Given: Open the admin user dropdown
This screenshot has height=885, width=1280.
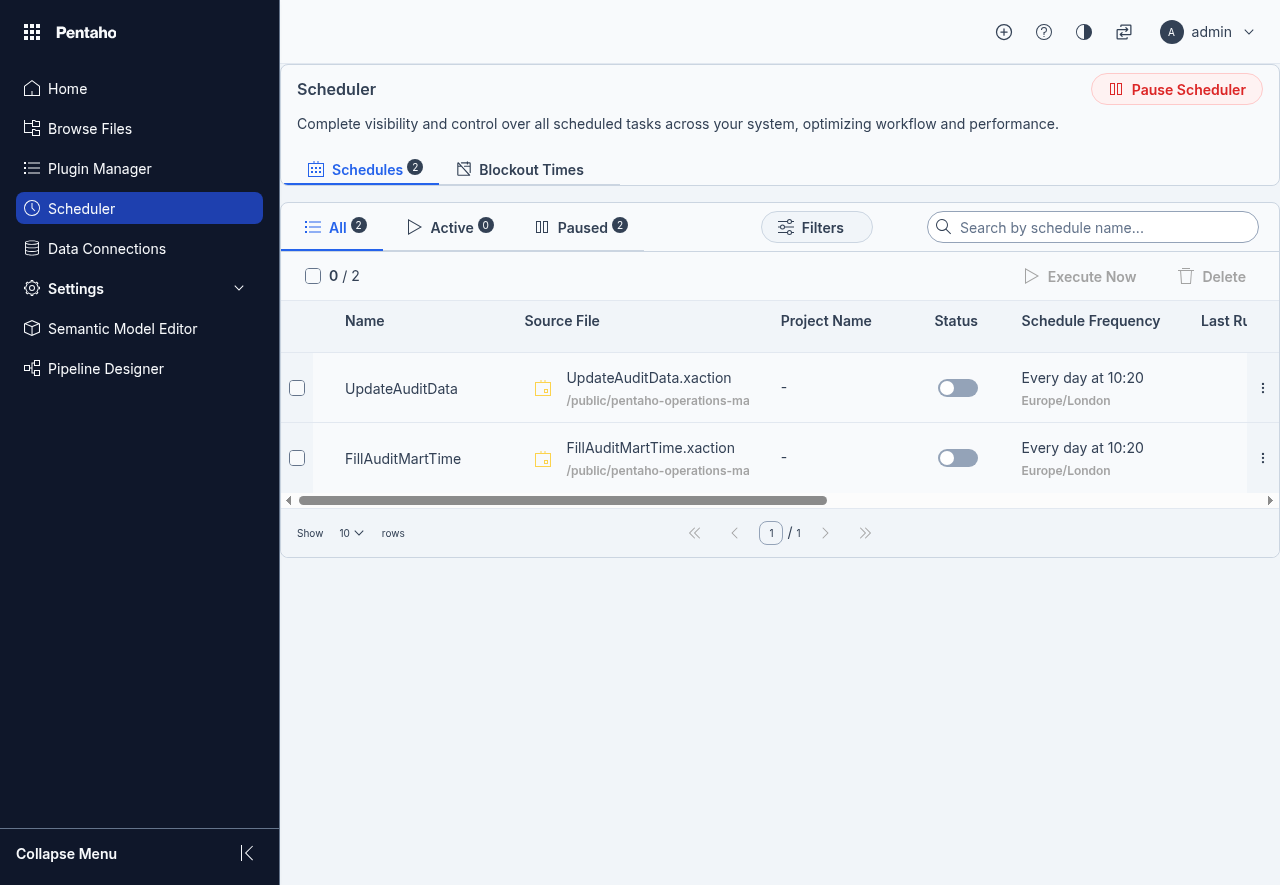Looking at the screenshot, I should (1207, 32).
